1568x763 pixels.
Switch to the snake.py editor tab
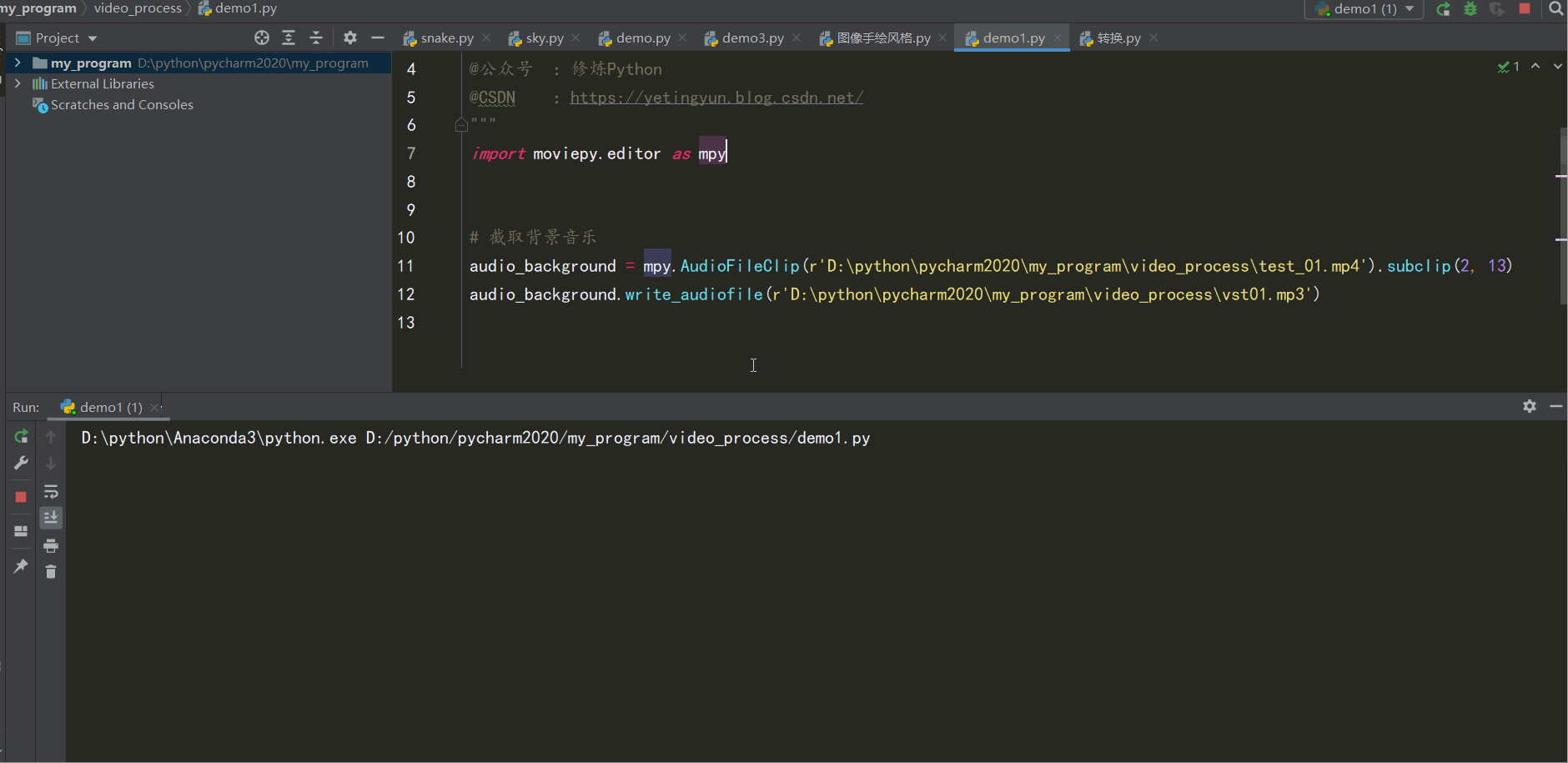(x=446, y=38)
